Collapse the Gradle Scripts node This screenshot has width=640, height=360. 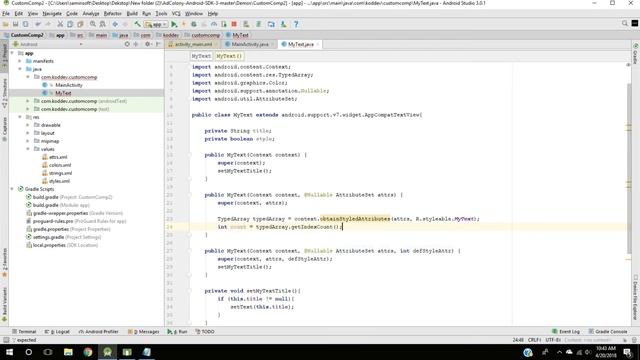[x=12, y=189]
